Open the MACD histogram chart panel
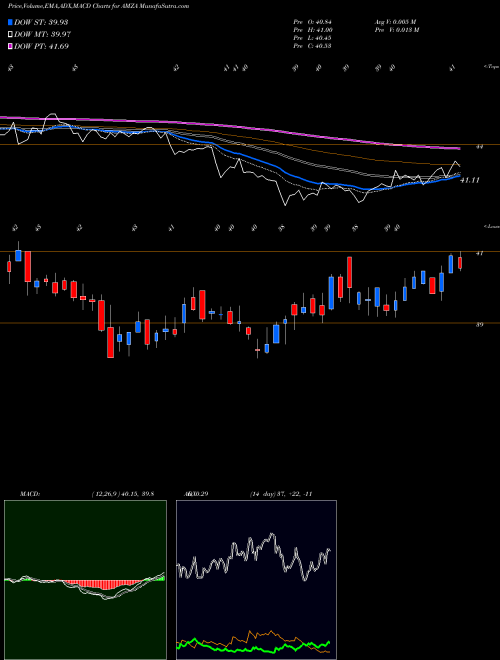This screenshot has width=500, height=660. tap(85, 580)
